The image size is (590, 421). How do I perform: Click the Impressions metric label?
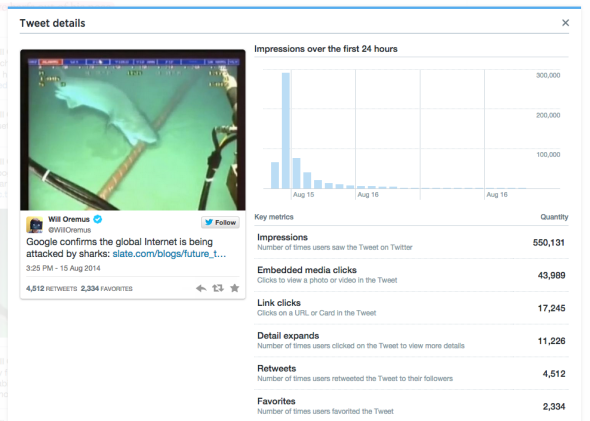(x=283, y=237)
